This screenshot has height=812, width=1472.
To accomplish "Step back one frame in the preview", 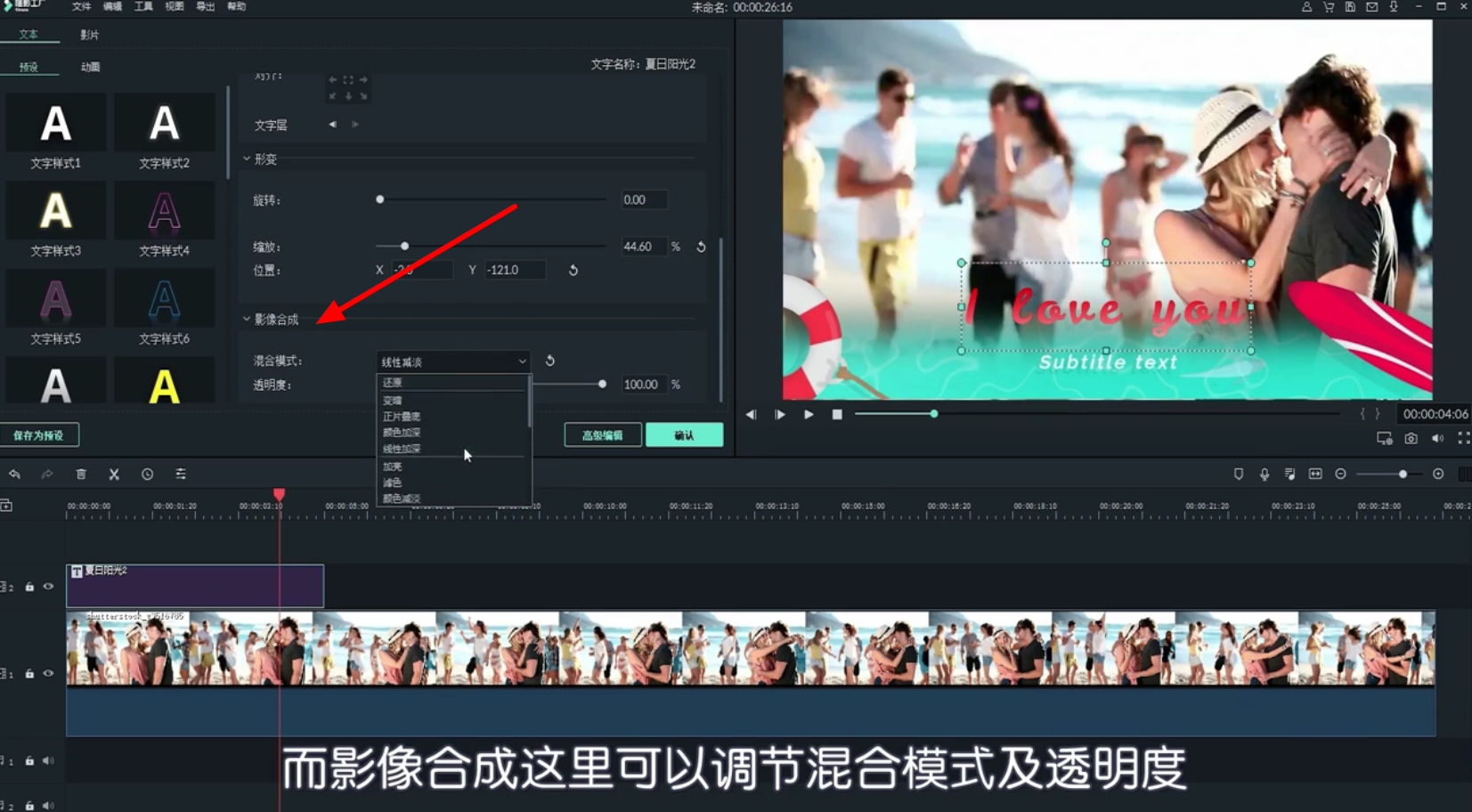I will click(752, 414).
